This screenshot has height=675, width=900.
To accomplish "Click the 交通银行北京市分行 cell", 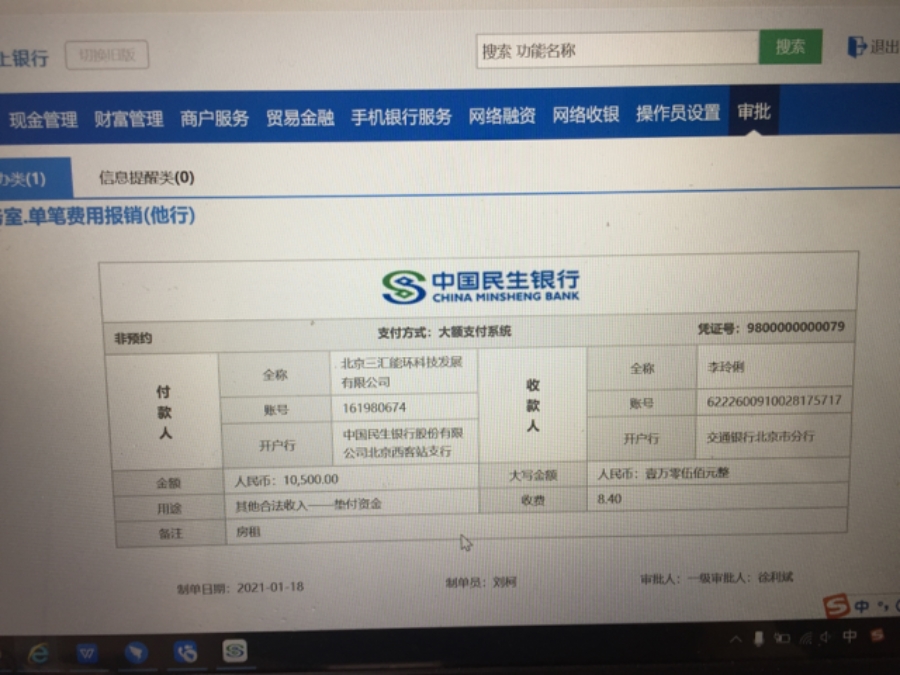I will pos(760,437).
